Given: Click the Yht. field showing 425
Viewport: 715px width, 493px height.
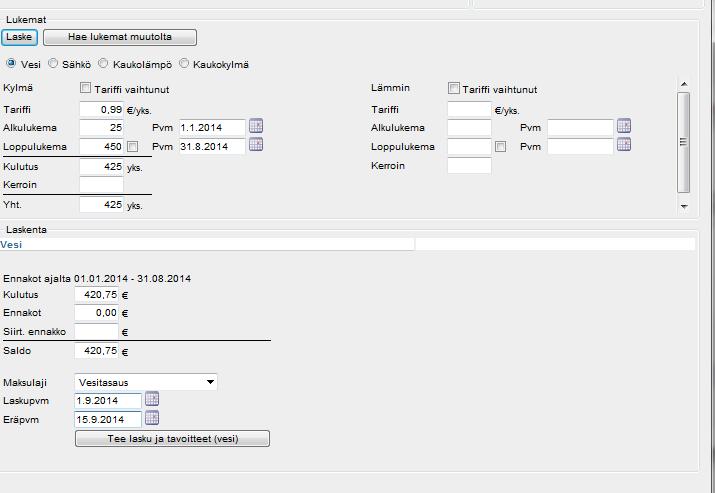Looking at the screenshot, I should (101, 204).
